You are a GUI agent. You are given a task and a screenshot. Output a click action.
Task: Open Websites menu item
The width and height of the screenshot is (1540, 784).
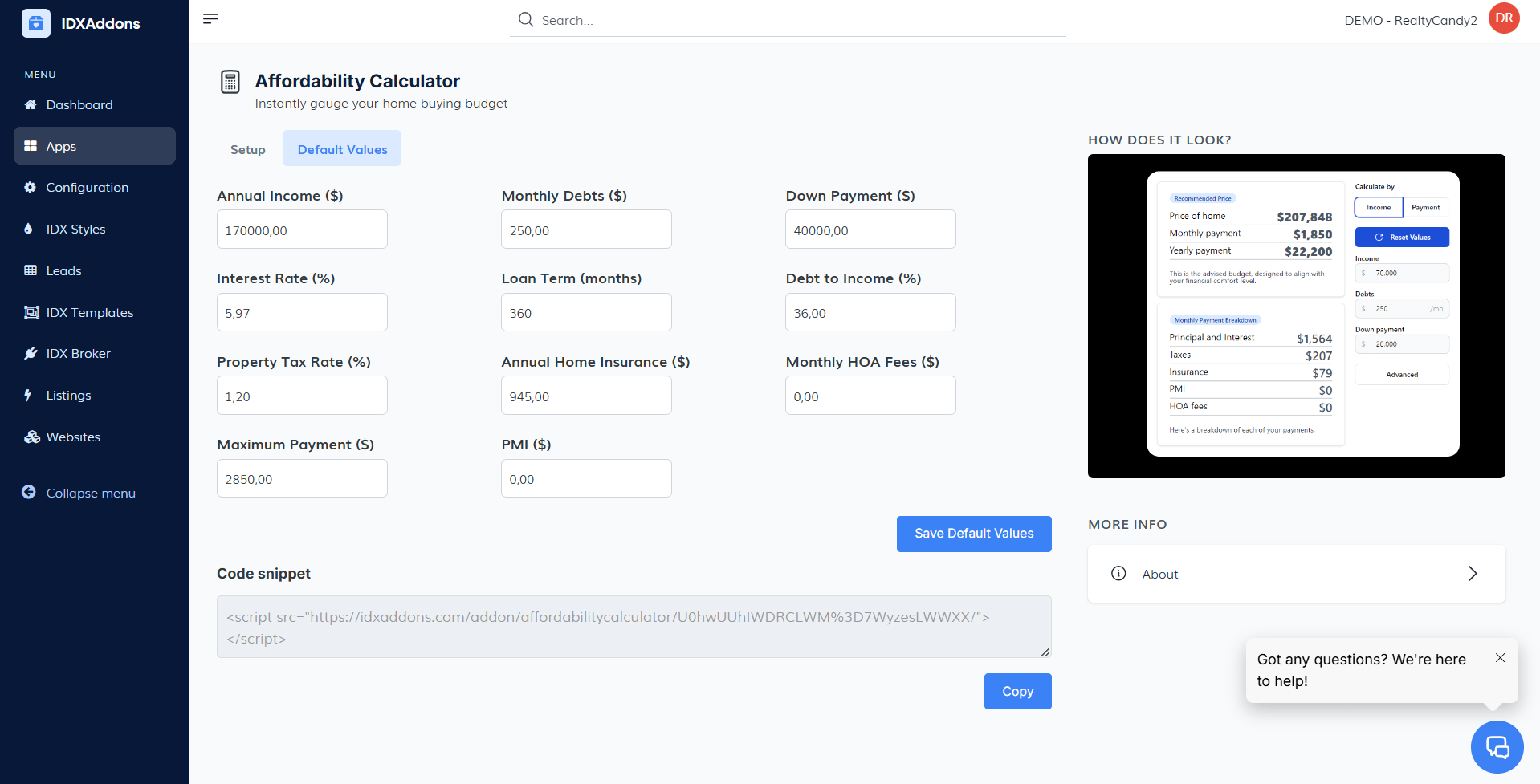(x=95, y=437)
